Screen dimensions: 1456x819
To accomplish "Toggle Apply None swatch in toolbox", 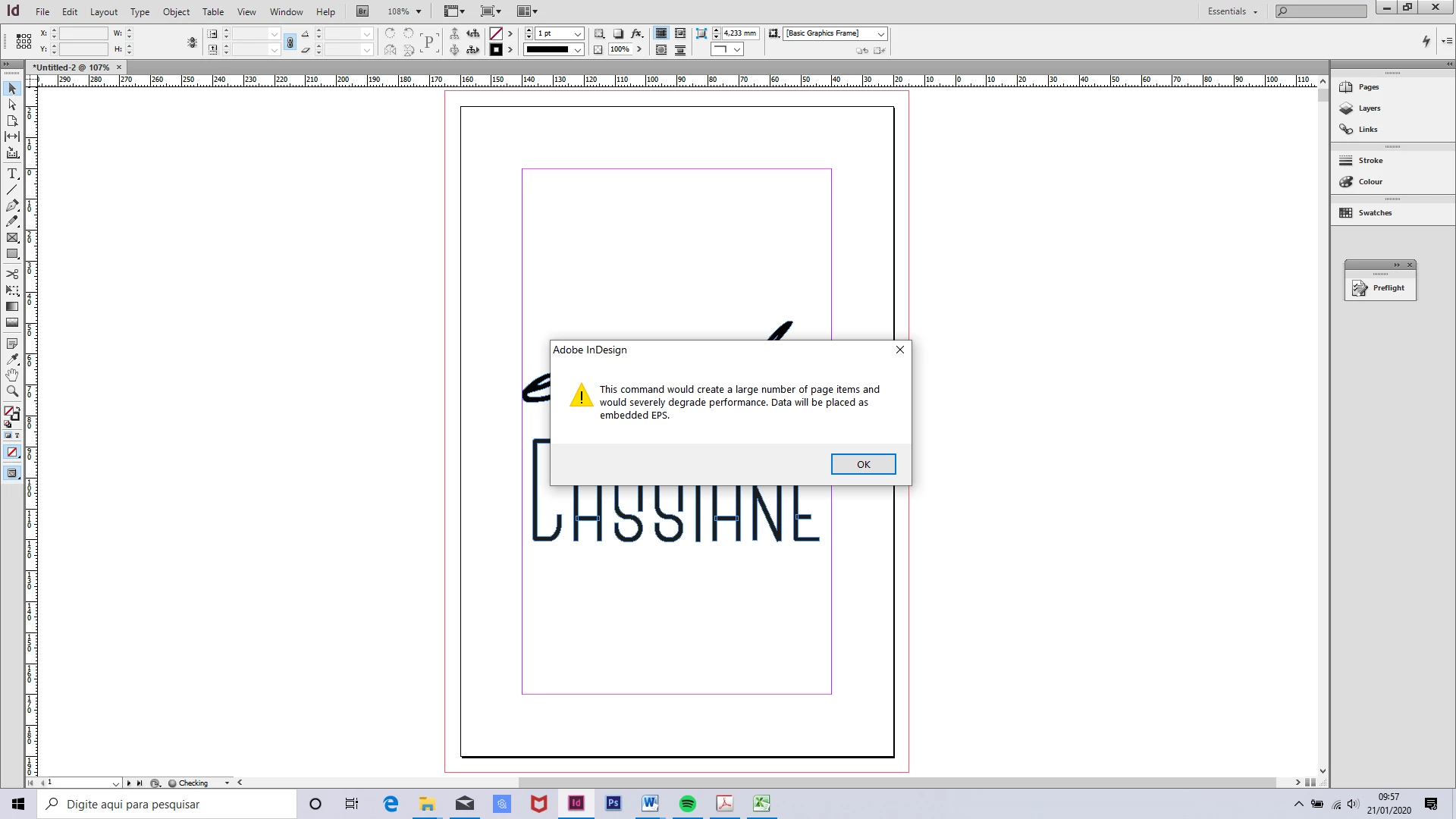I will click(12, 453).
